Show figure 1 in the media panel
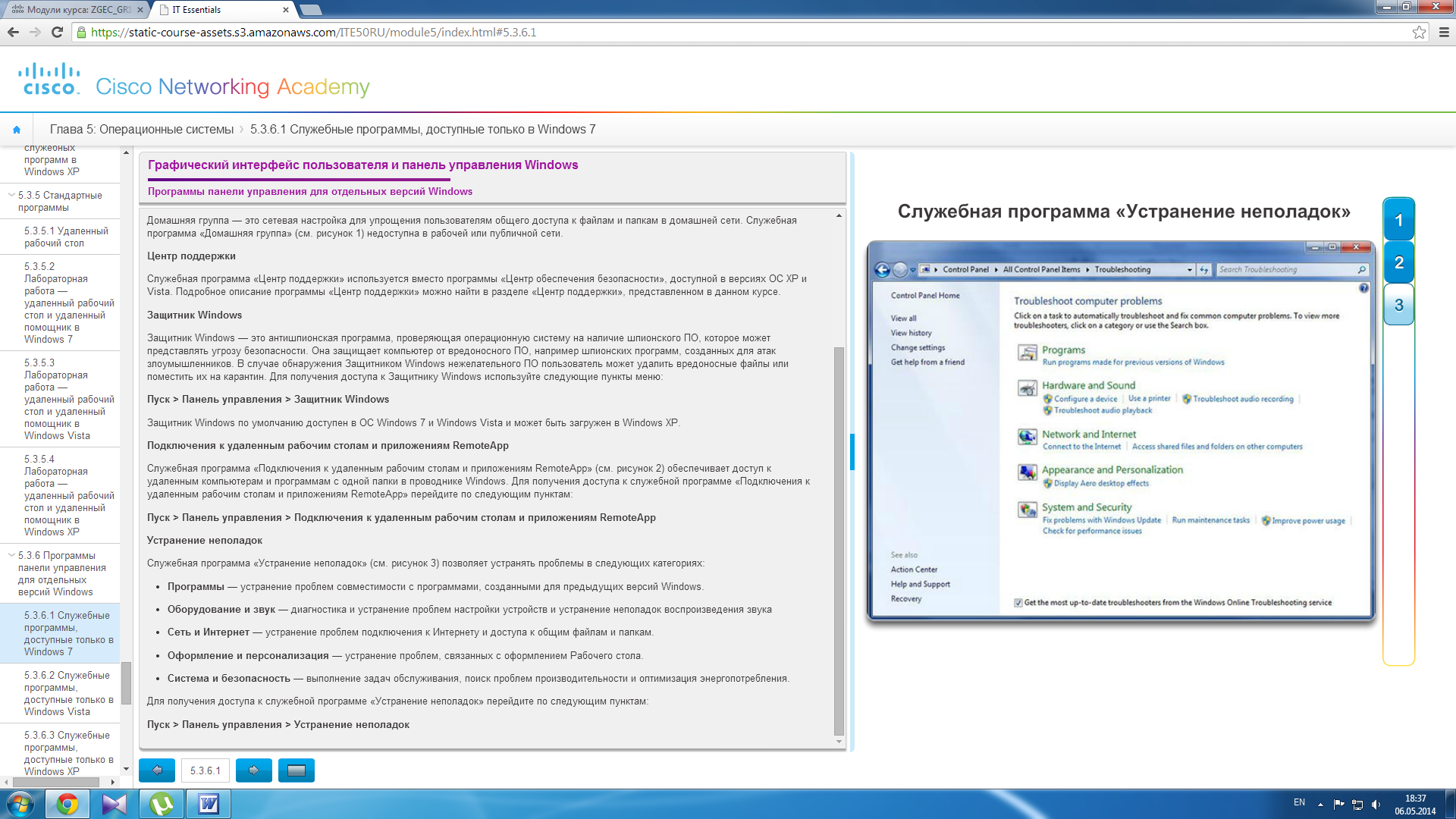 [x=1399, y=220]
